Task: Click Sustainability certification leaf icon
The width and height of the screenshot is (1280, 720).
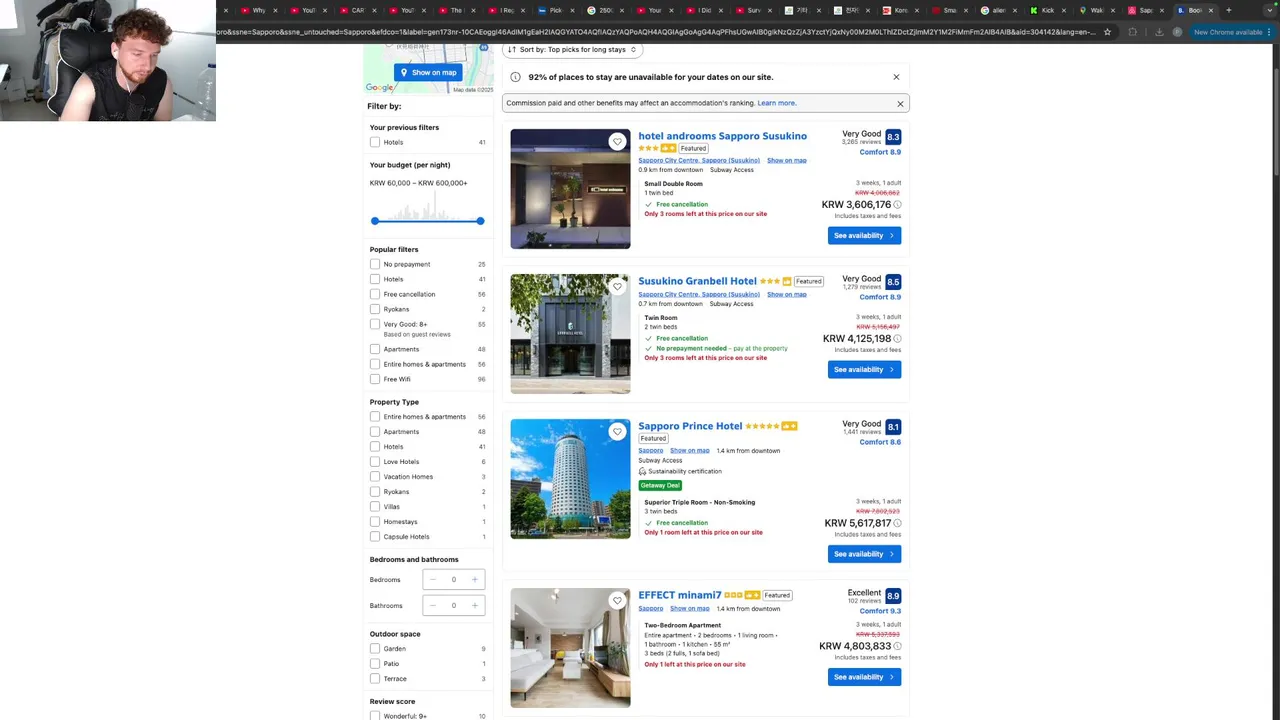Action: coord(642,471)
